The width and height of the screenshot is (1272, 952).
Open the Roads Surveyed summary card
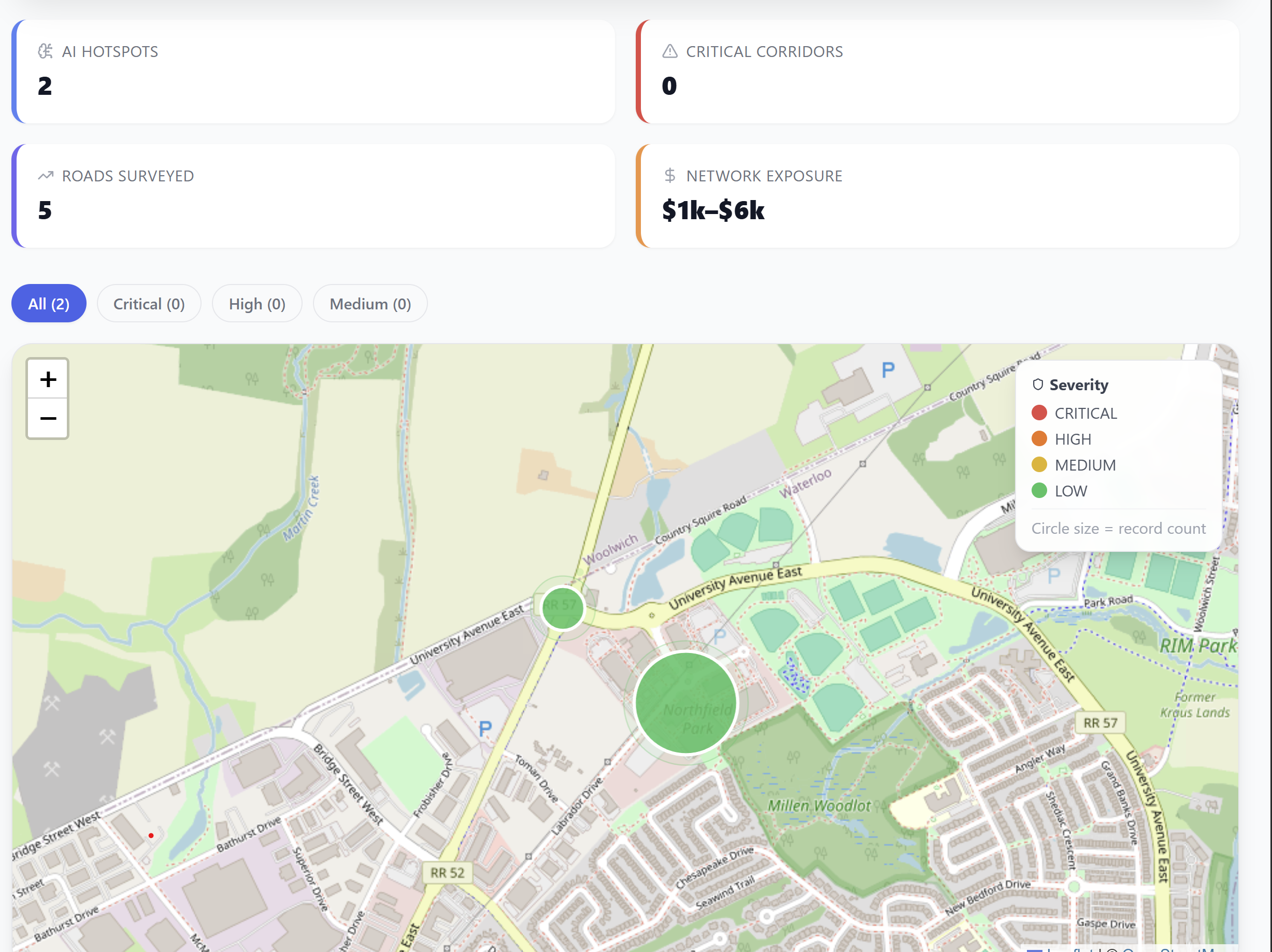pyautogui.click(x=313, y=196)
